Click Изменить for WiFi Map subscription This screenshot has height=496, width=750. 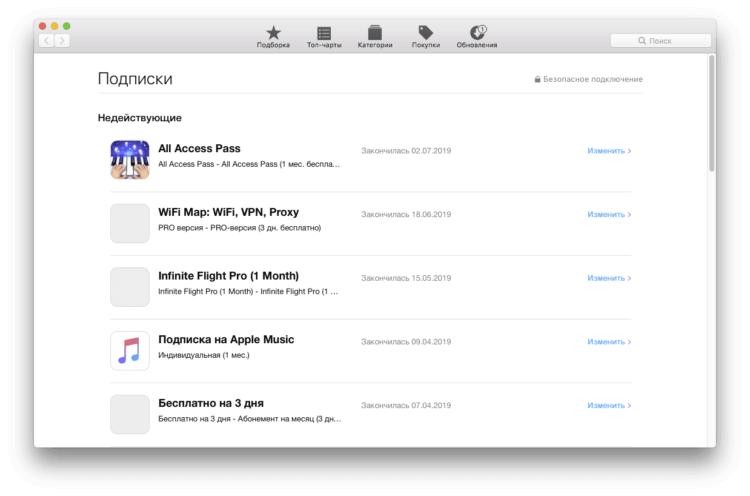click(609, 214)
